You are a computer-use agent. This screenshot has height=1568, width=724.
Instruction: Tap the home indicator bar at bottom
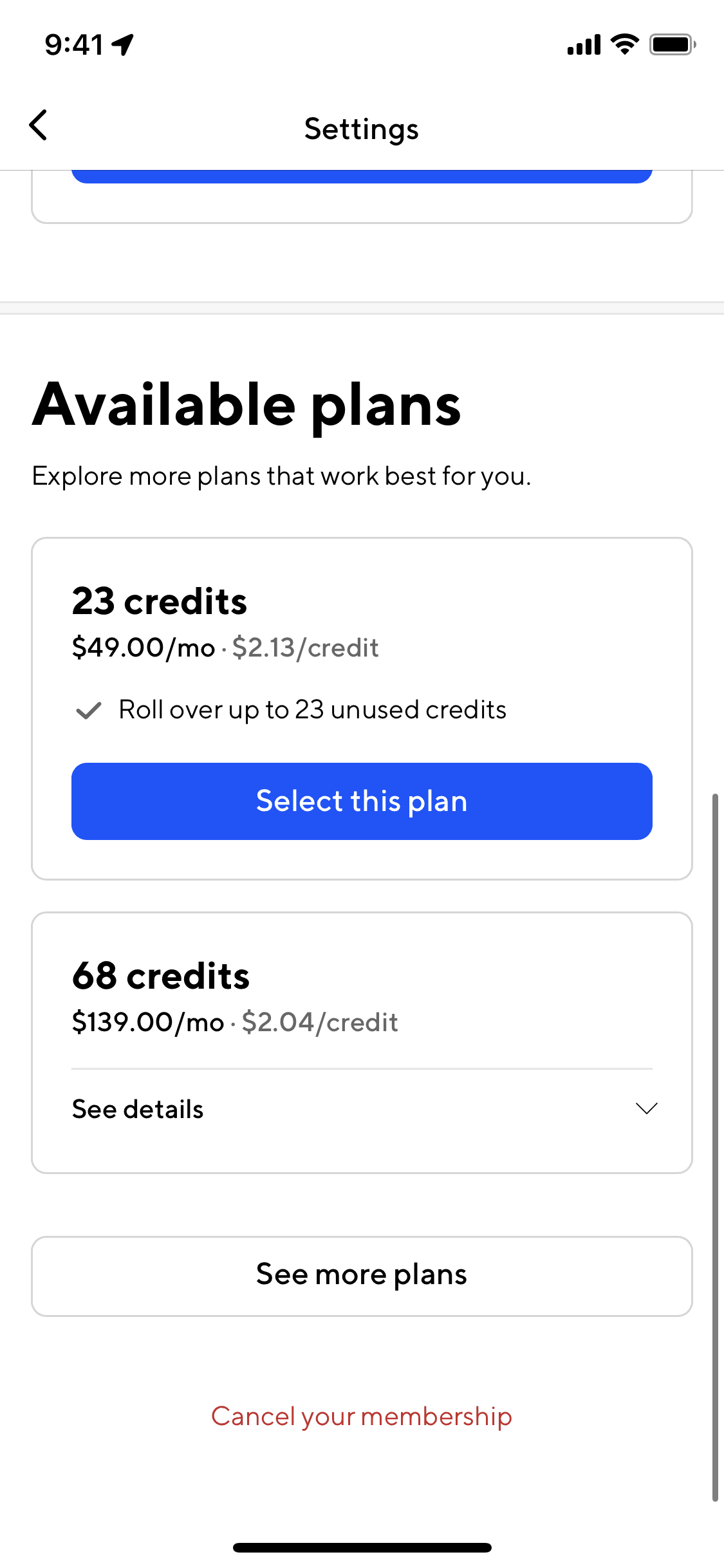point(362,1547)
